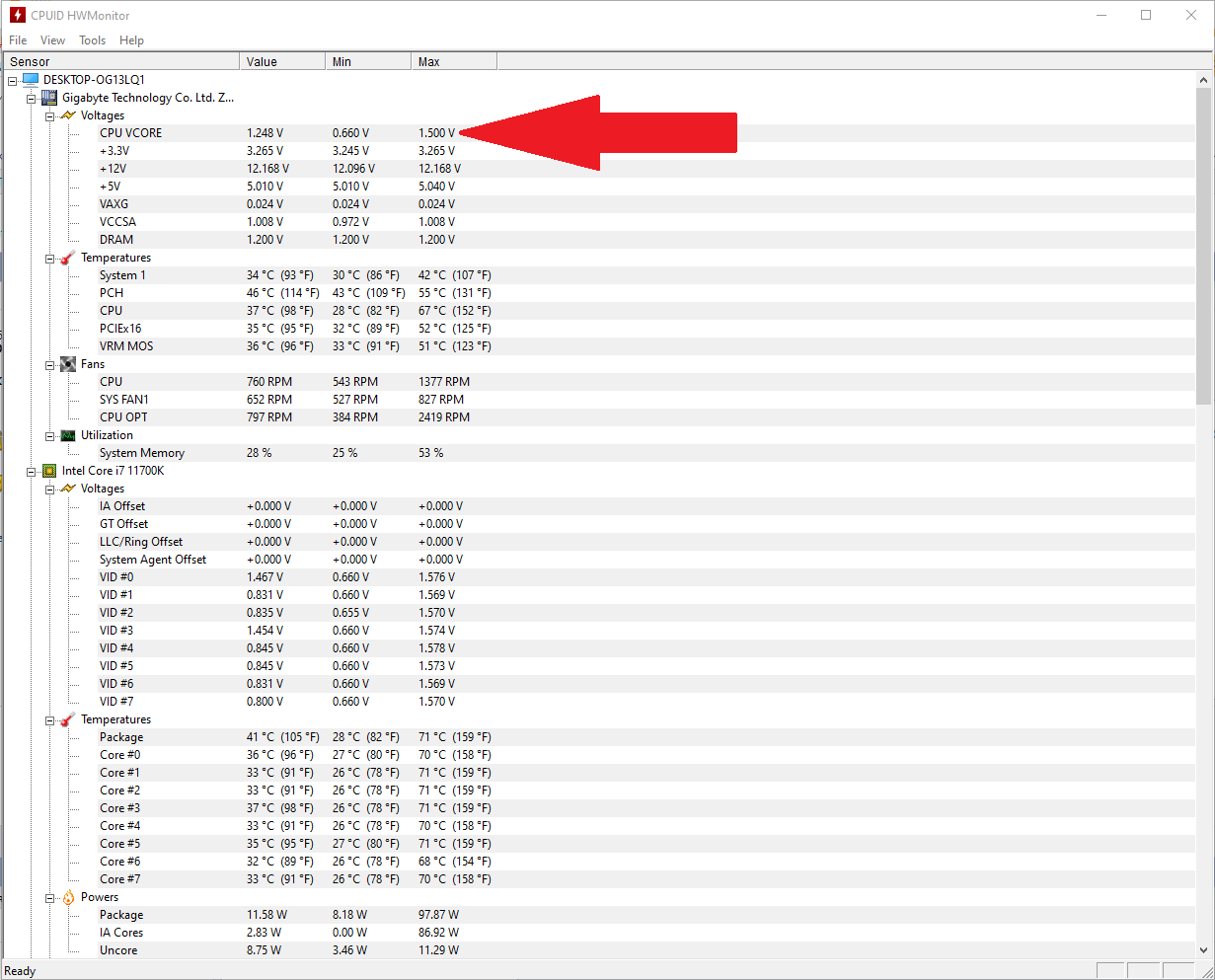Image resolution: width=1215 pixels, height=980 pixels.
Task: Click the flame icon beside Powers
Action: coord(67,897)
